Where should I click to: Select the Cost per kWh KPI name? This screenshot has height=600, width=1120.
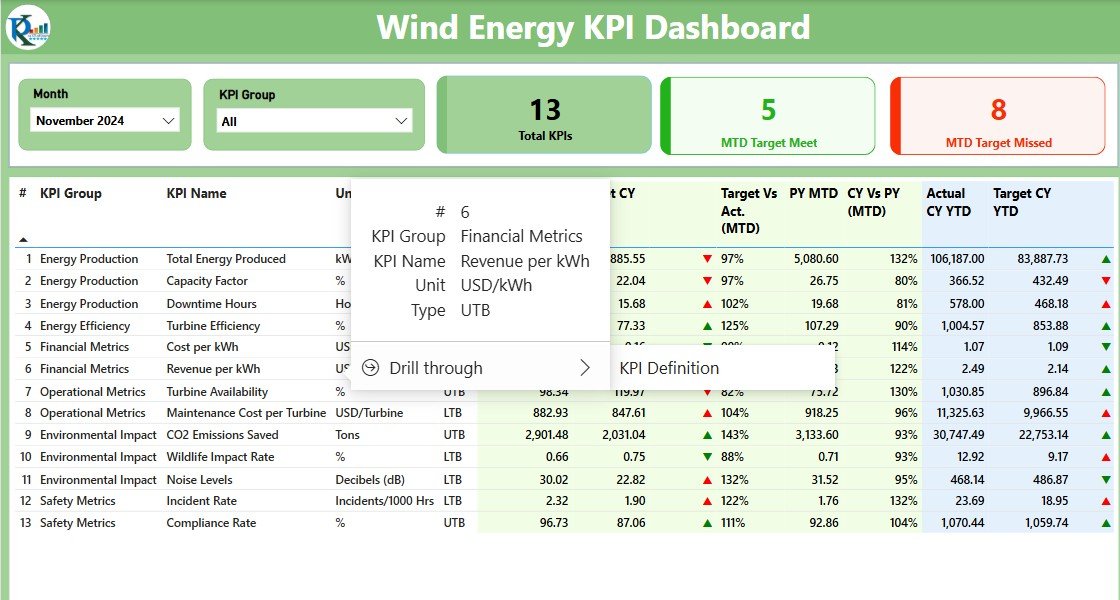(202, 347)
